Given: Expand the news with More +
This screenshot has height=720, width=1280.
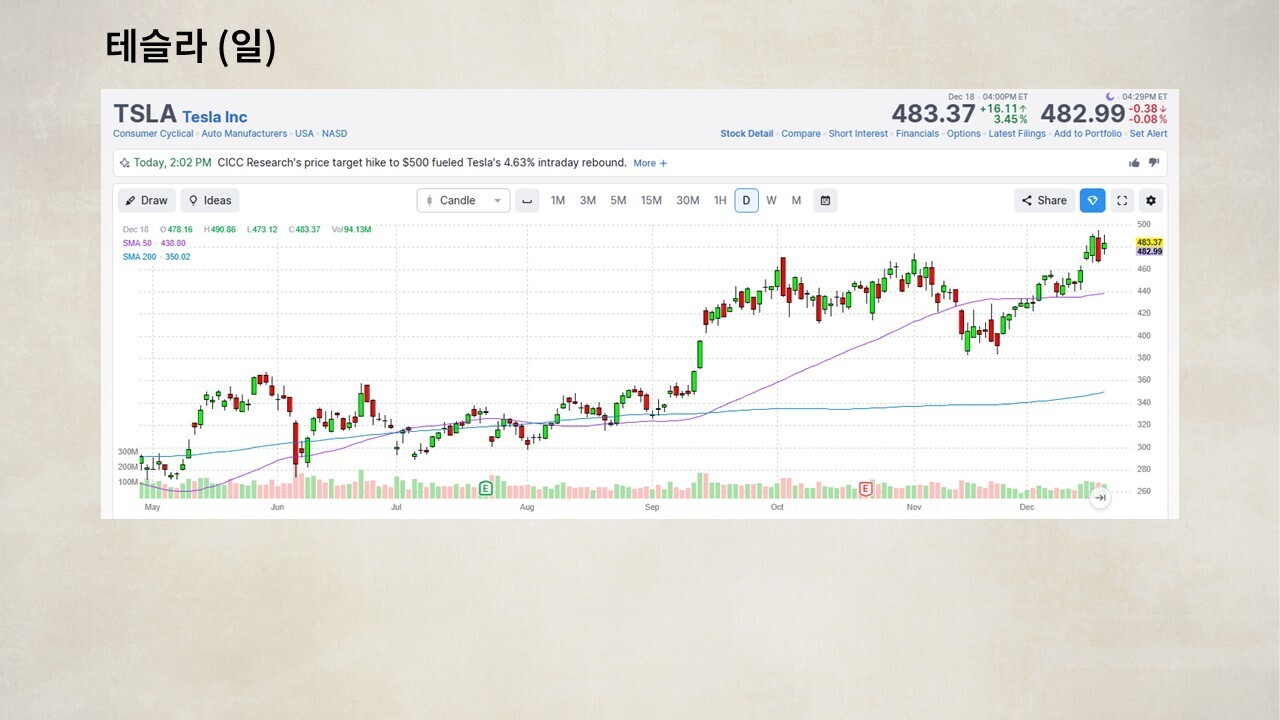Looking at the screenshot, I should (650, 163).
